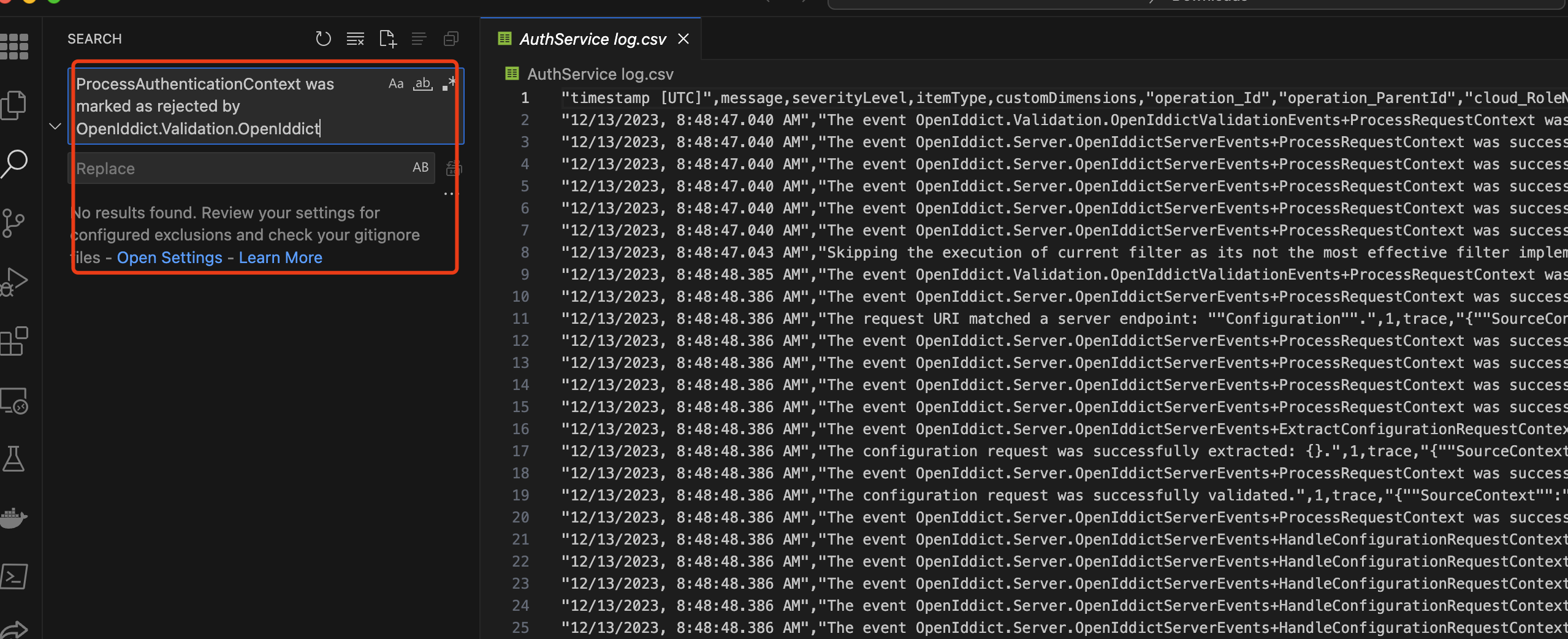Toggle Match Case in search

396,84
